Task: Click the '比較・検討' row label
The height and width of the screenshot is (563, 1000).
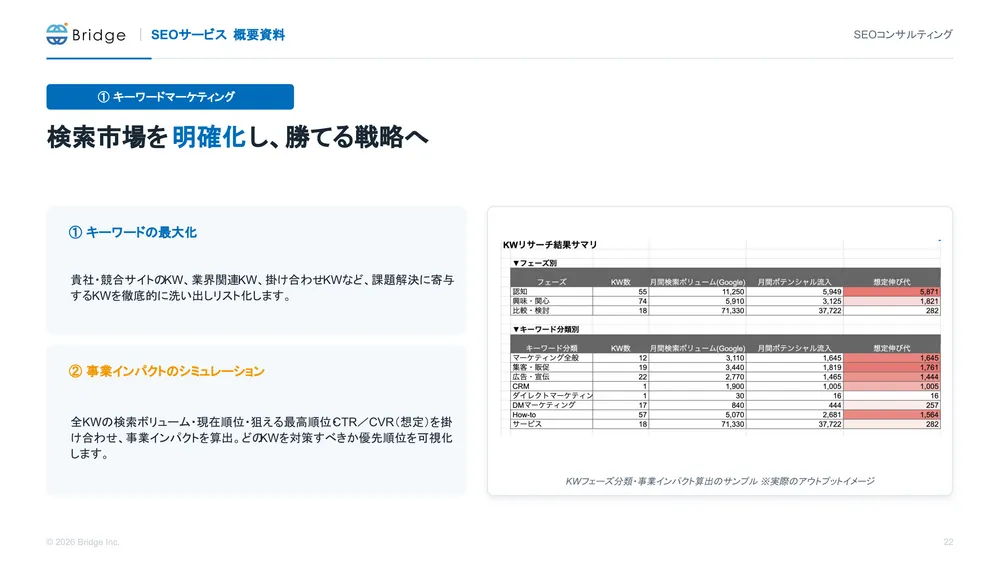Action: (531, 311)
